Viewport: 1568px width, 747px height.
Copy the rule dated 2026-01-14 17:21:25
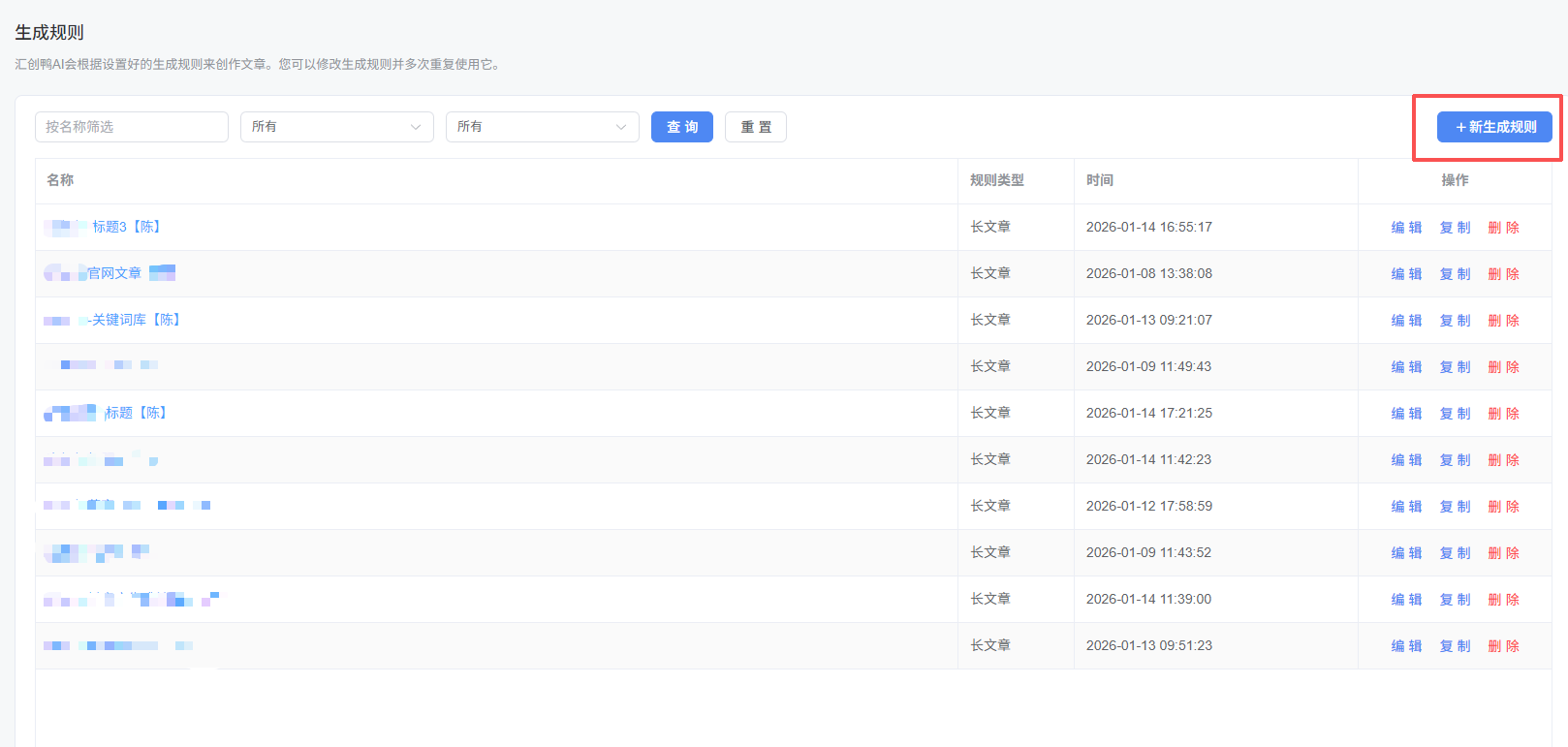click(x=1455, y=414)
